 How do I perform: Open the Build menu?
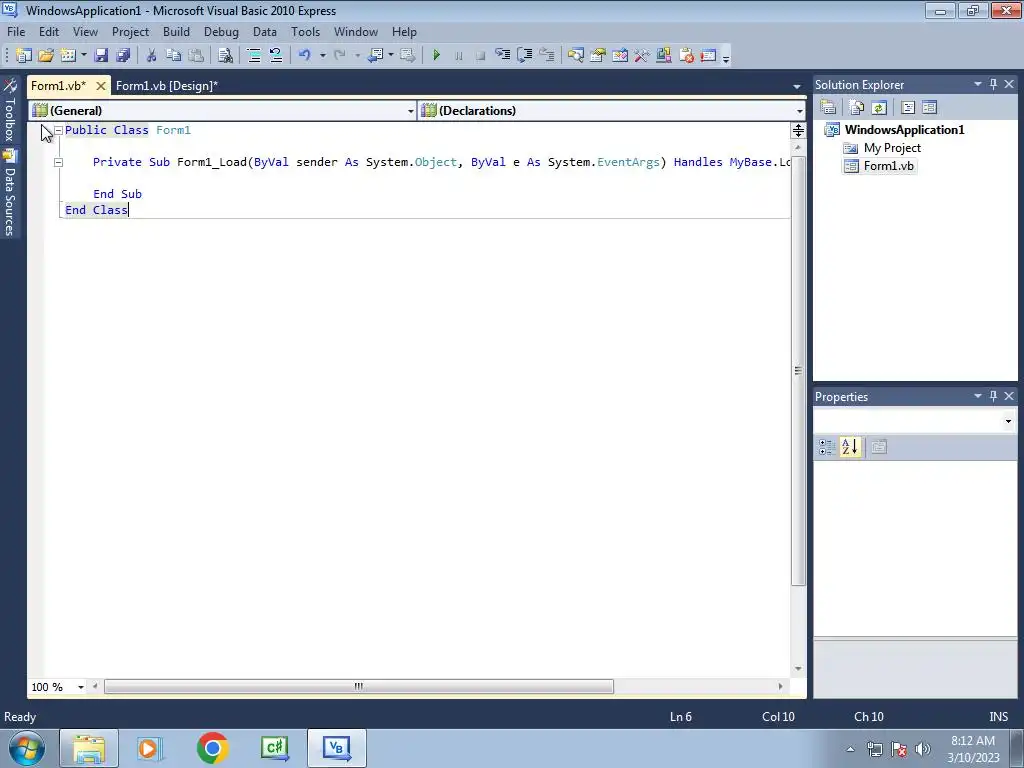[x=176, y=32]
